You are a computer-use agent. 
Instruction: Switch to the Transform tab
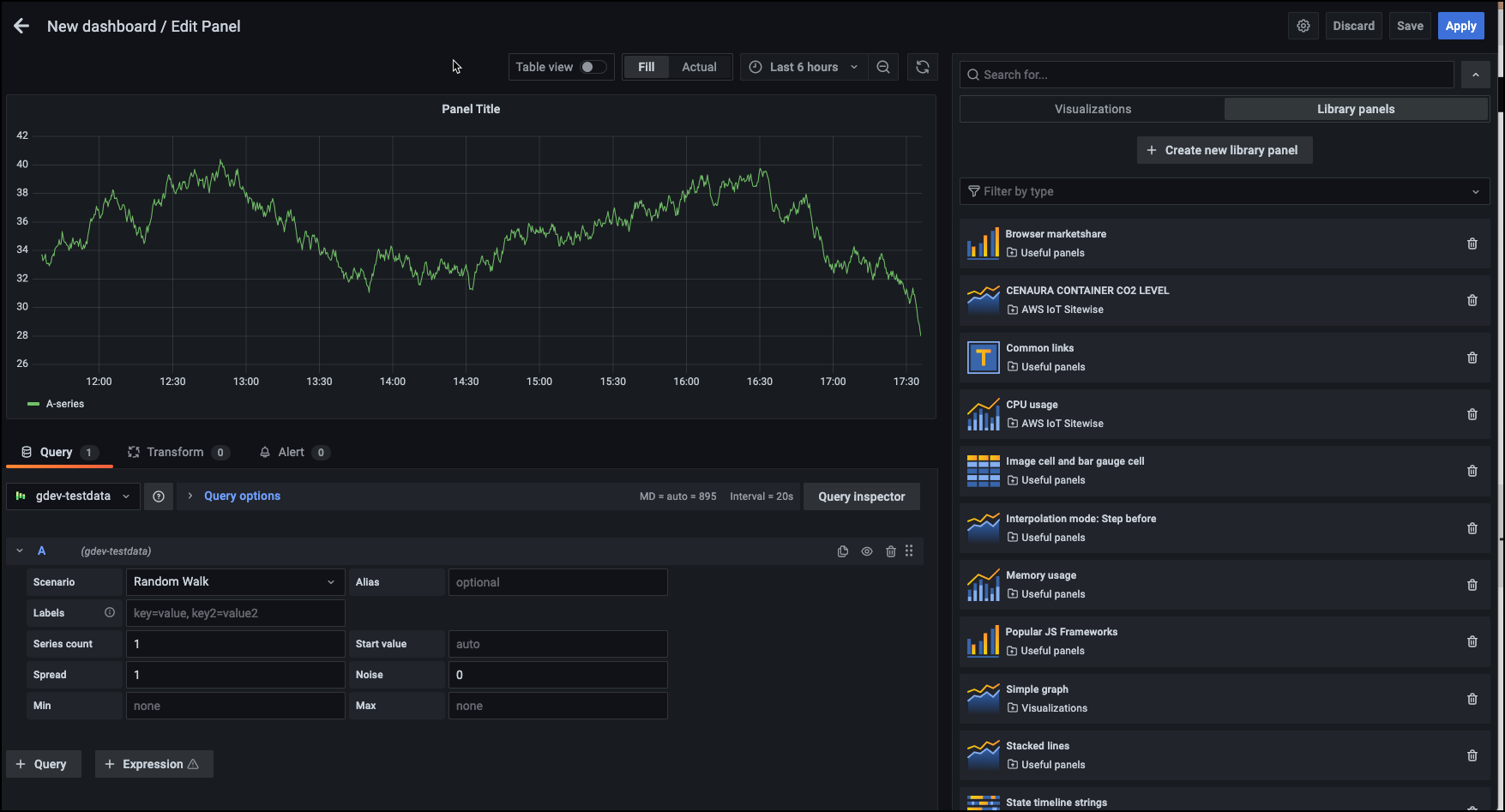(177, 452)
